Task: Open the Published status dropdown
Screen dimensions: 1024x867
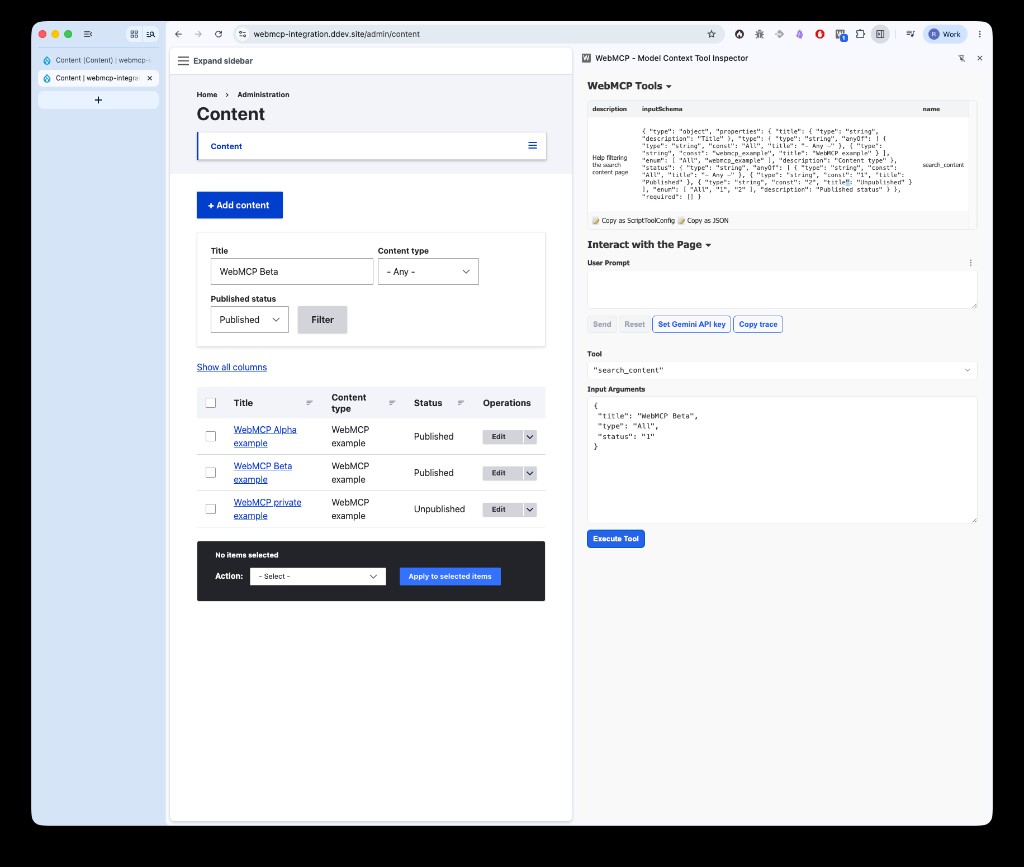Action: (x=249, y=320)
